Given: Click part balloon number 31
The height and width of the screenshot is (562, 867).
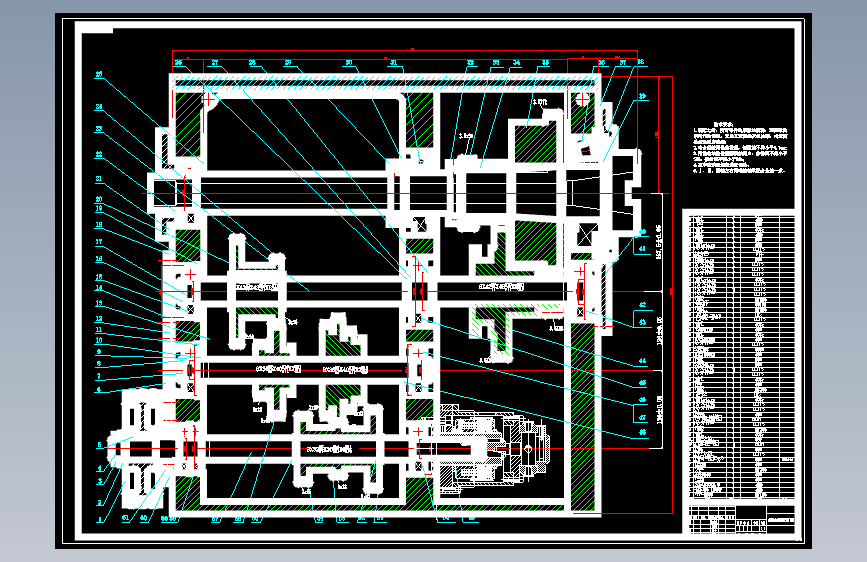Looking at the screenshot, I should pyautogui.click(x=394, y=63).
